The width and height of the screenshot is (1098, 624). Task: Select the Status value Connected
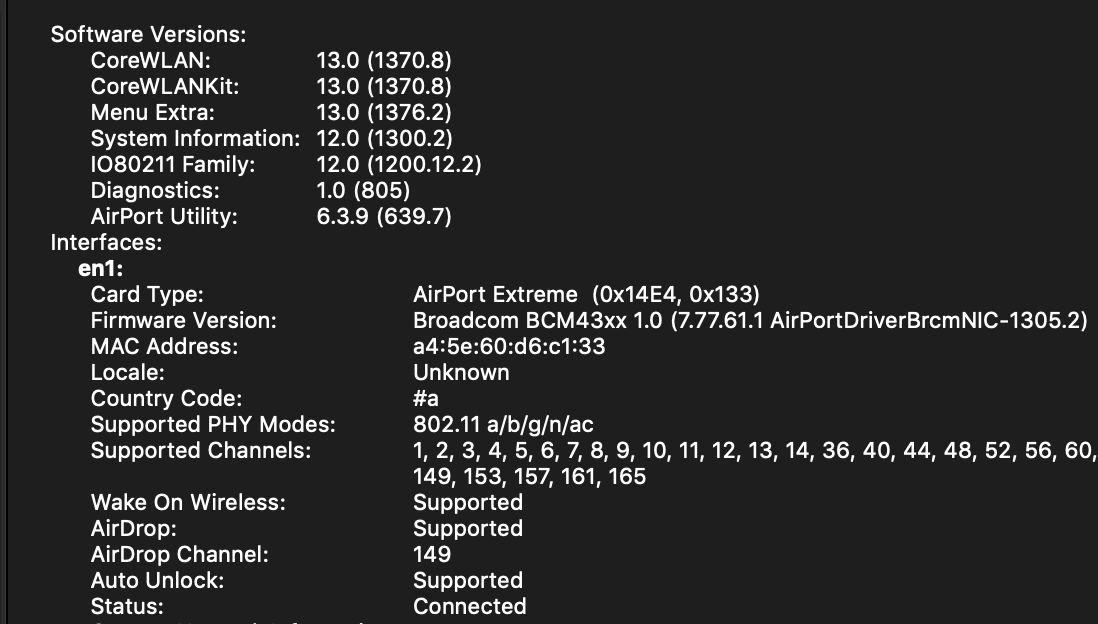click(469, 606)
